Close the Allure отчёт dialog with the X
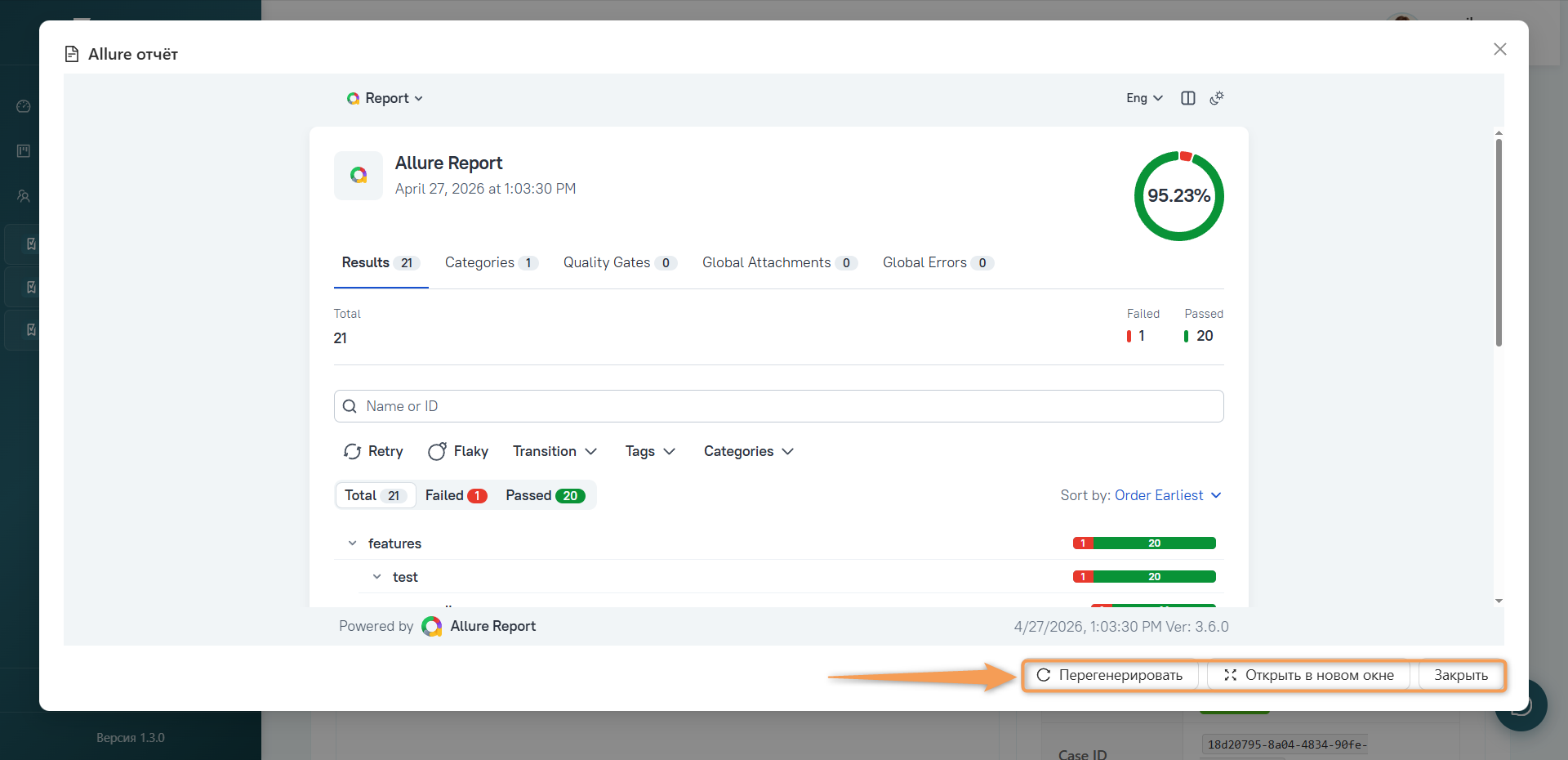Screen dimensions: 1568x760 tap(1500, 49)
